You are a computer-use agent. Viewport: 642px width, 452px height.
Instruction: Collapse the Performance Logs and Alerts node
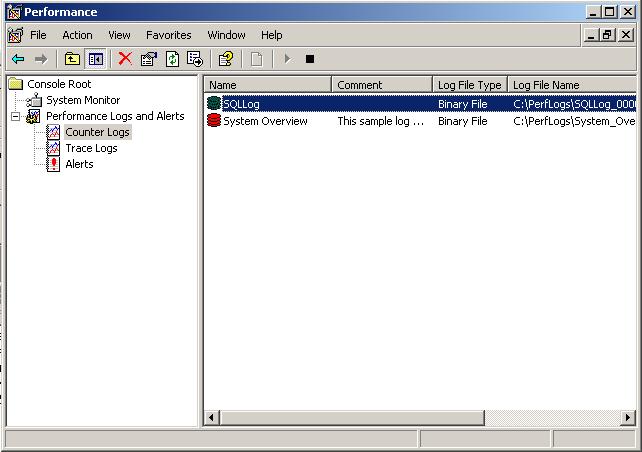coord(16,116)
